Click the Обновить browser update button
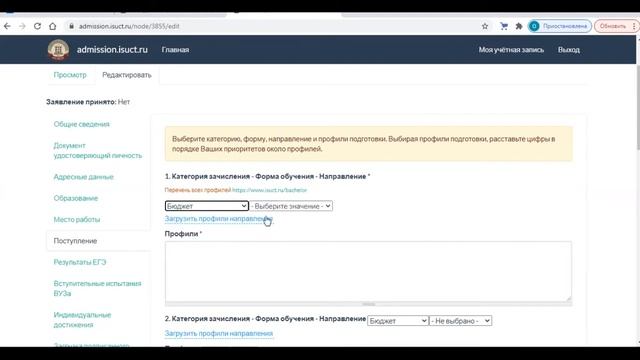Image resolution: width=640 pixels, height=360 pixels. click(x=612, y=26)
